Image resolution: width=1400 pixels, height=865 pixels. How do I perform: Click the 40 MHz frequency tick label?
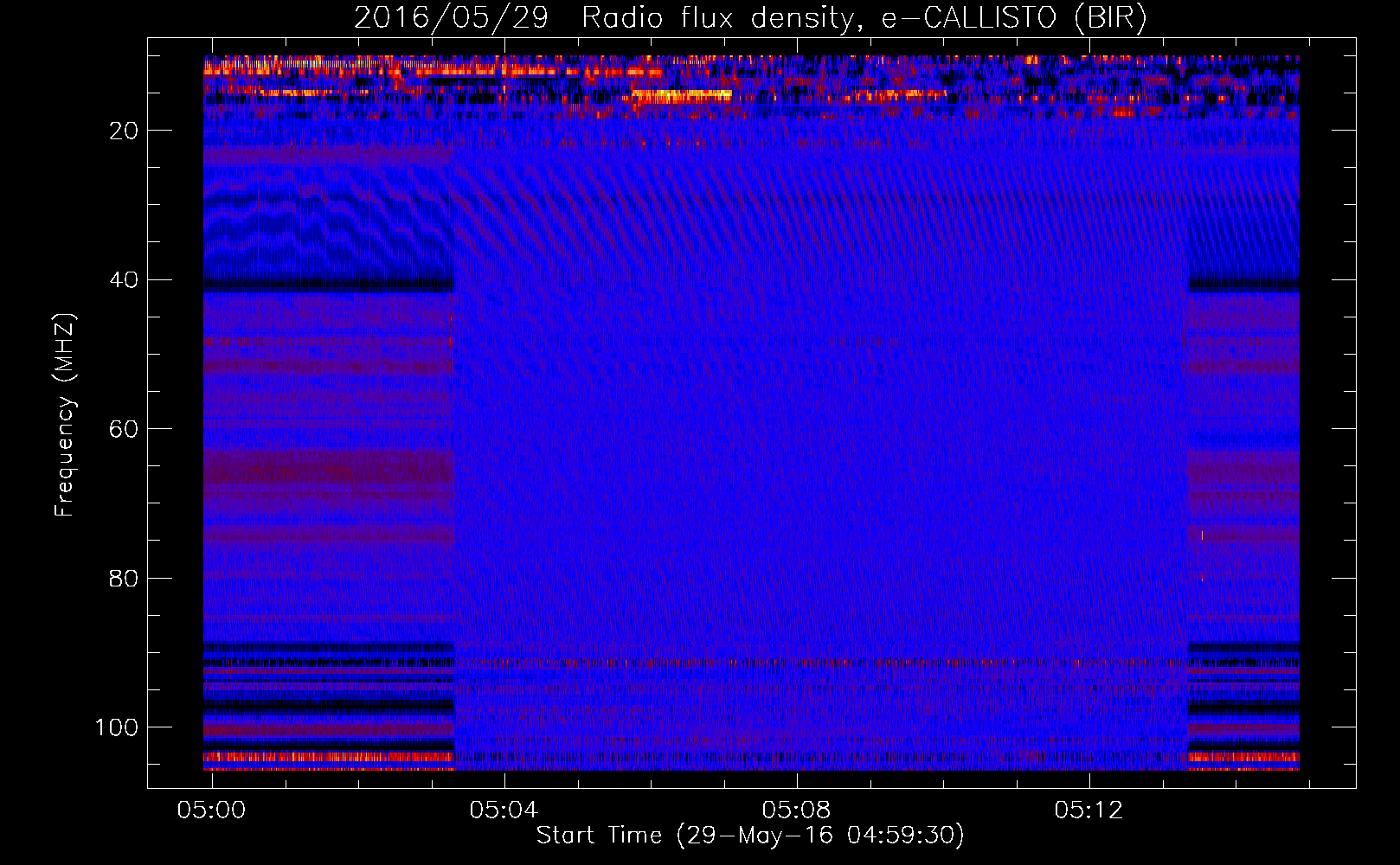coord(124,280)
